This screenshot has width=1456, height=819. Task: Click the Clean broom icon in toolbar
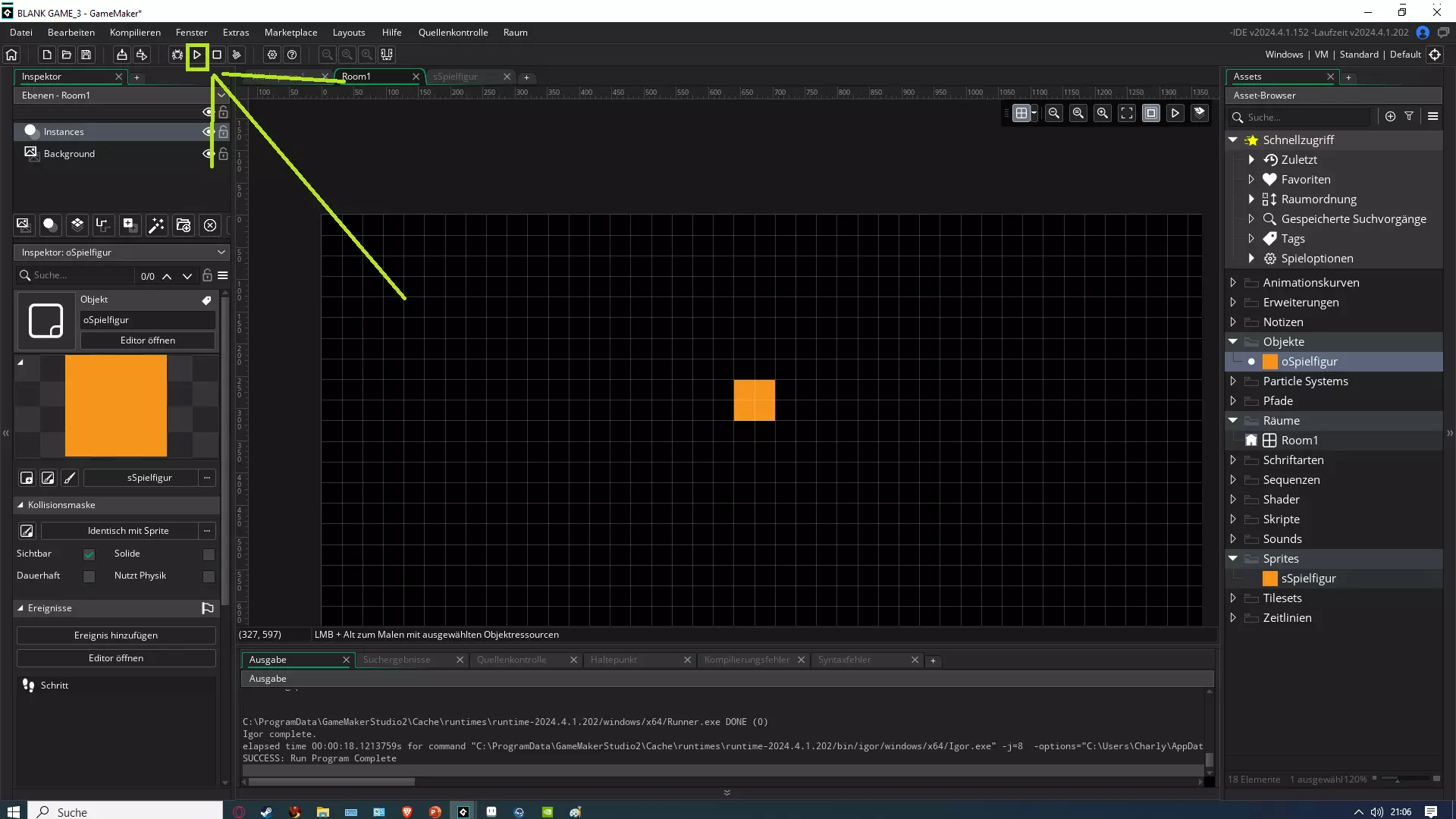[237, 55]
